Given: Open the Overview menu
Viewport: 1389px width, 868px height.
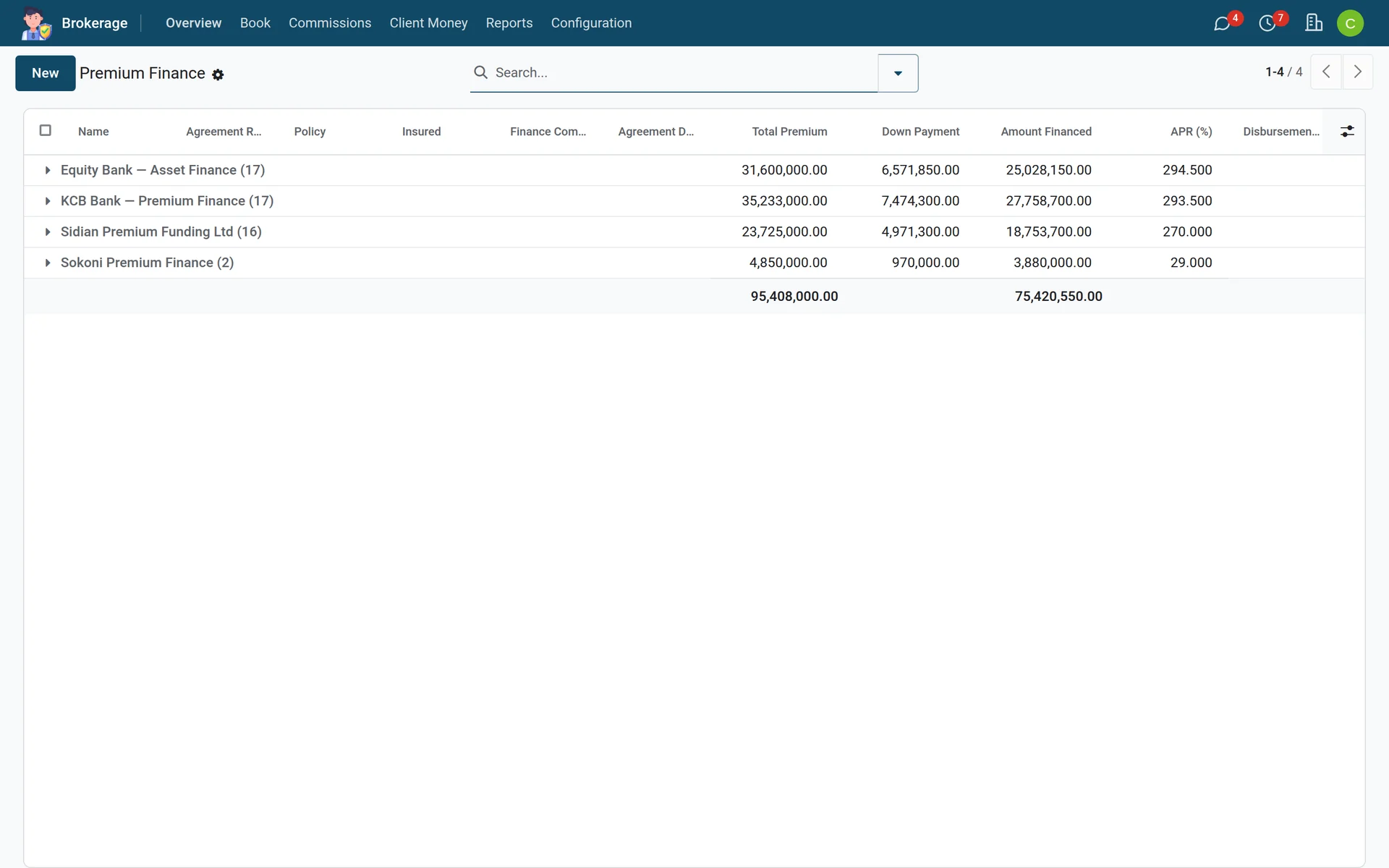Looking at the screenshot, I should 194,23.
